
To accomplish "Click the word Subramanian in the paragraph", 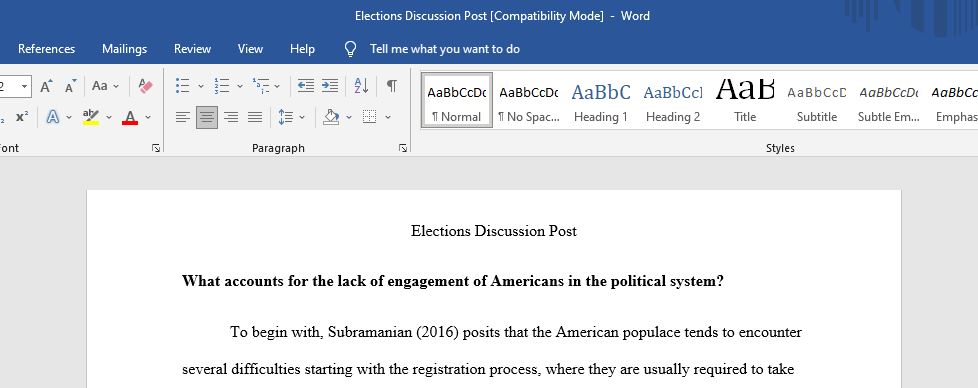I will coord(369,332).
